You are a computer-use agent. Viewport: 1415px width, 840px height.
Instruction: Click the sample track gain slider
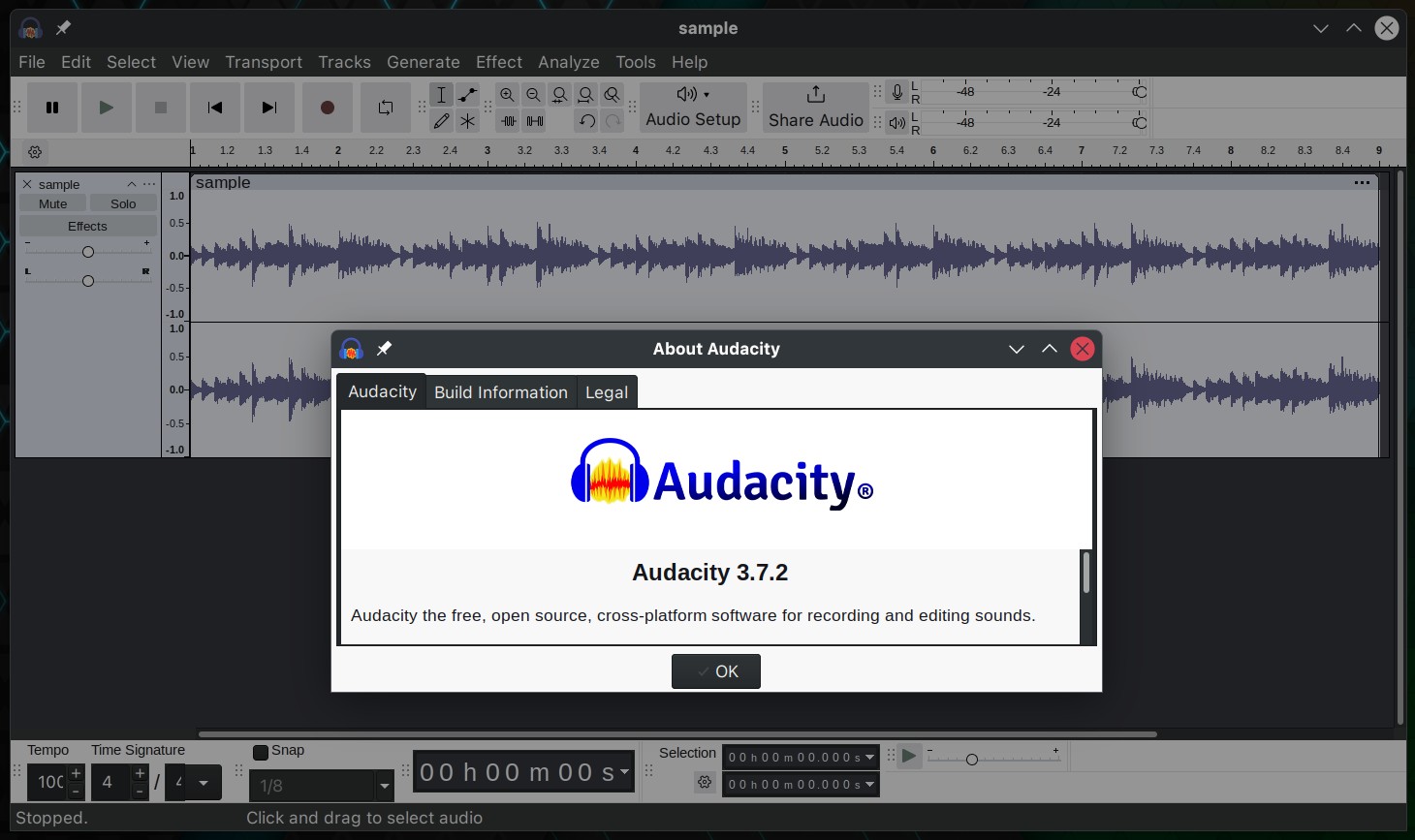[88, 252]
